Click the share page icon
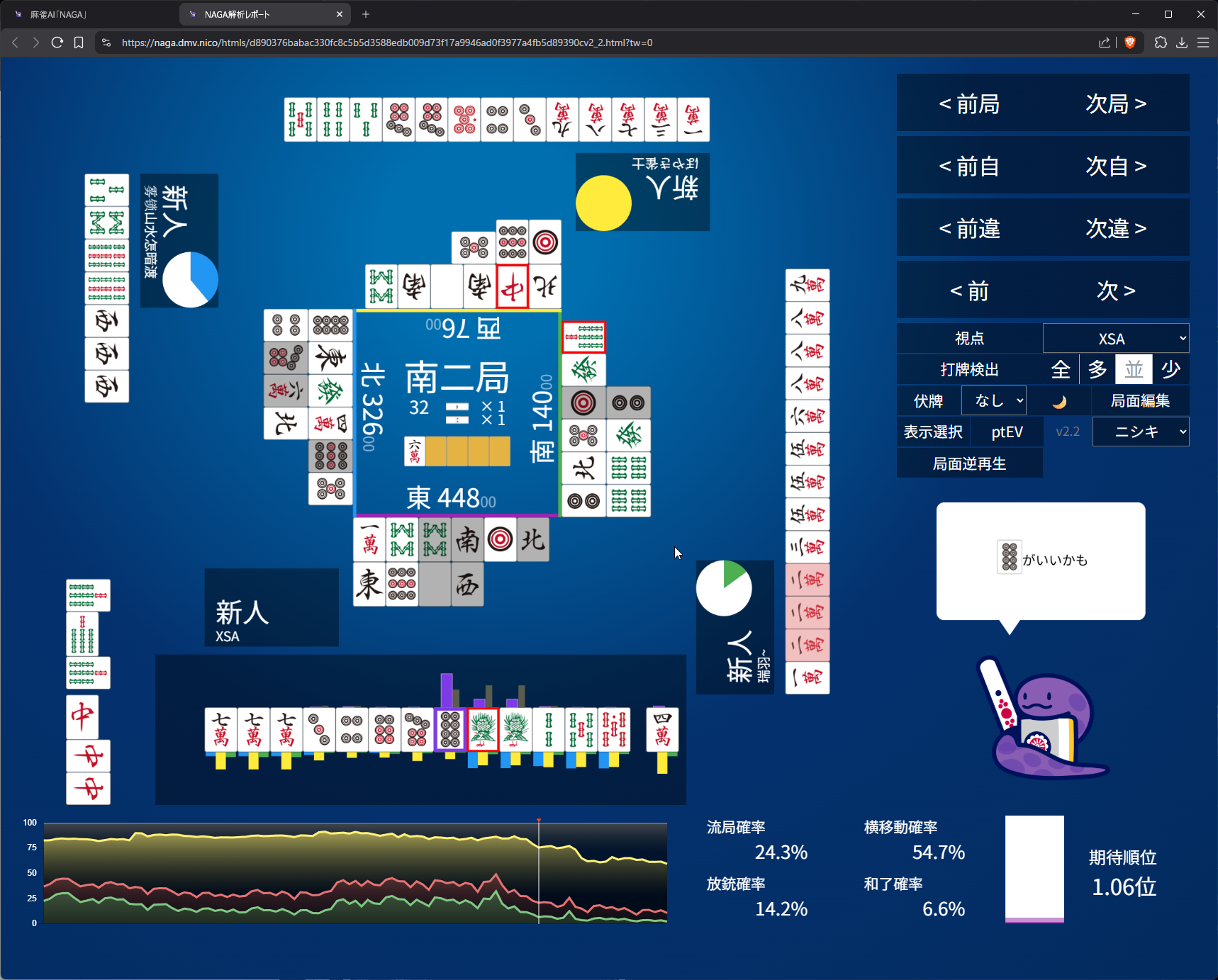Screen dimensions: 1218x980 [x=1104, y=43]
